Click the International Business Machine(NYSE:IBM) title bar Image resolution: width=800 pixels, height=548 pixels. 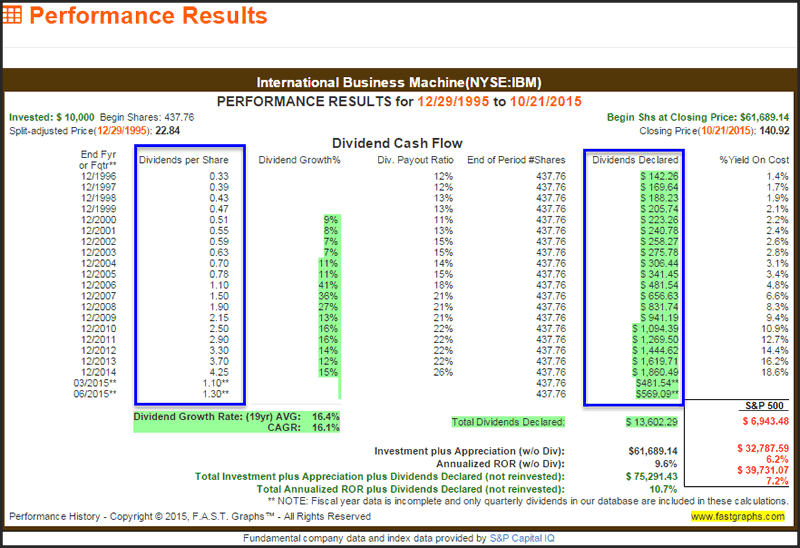[x=398, y=82]
